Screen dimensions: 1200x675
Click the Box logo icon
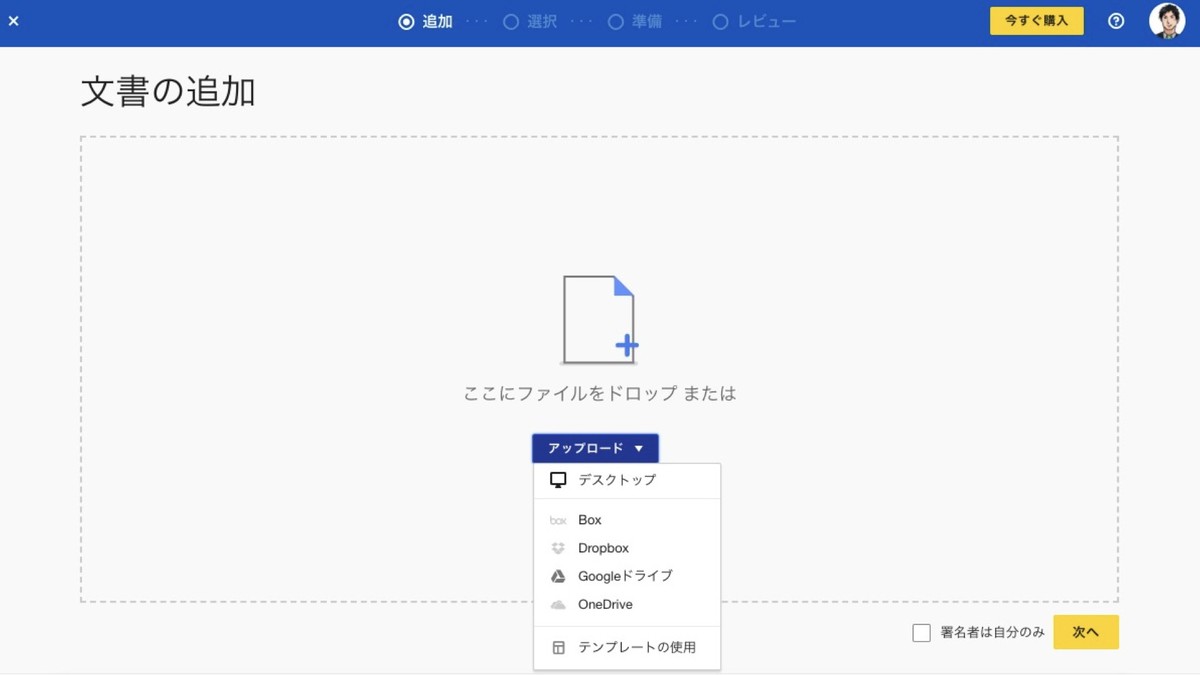coord(558,520)
